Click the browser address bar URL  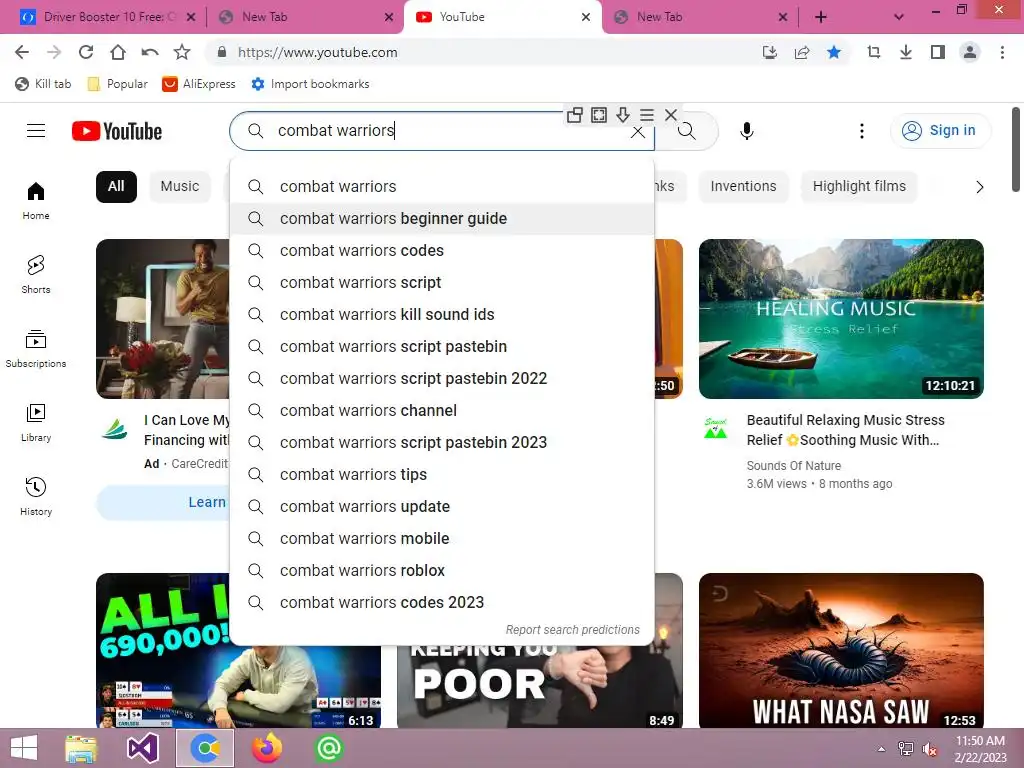point(317,52)
